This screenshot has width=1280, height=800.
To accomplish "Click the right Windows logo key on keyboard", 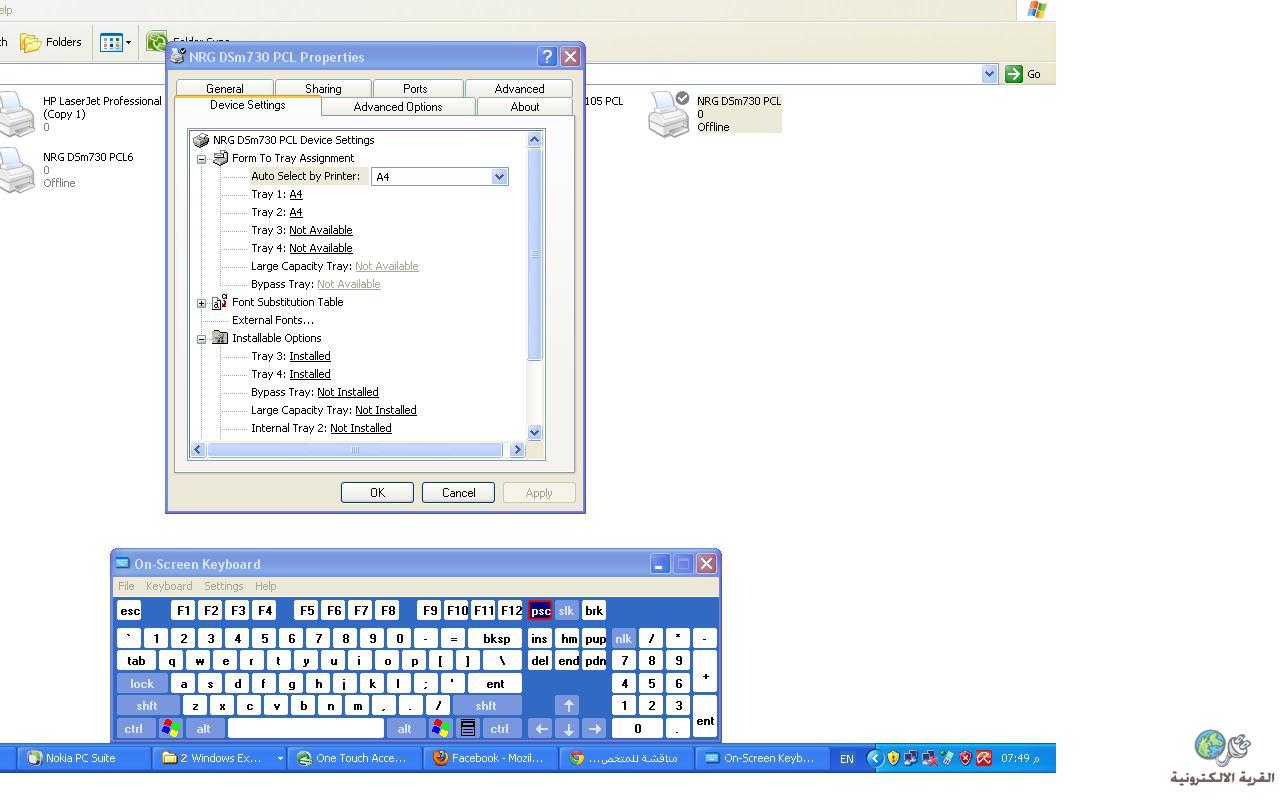I will 440,728.
